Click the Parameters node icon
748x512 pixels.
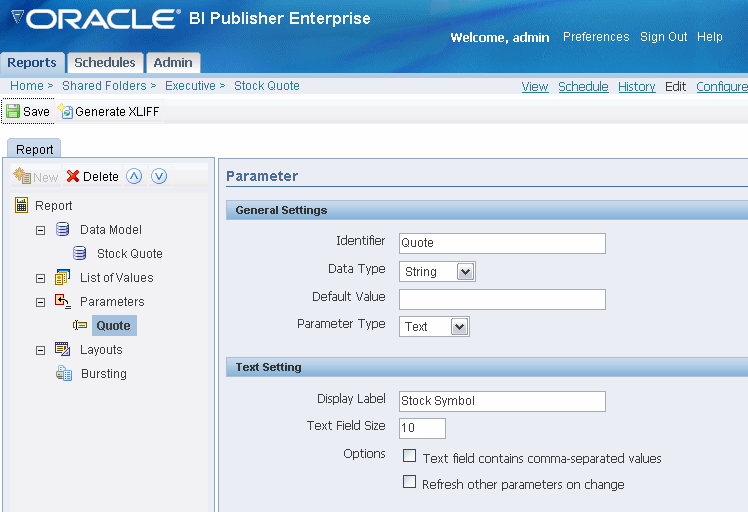(x=62, y=301)
